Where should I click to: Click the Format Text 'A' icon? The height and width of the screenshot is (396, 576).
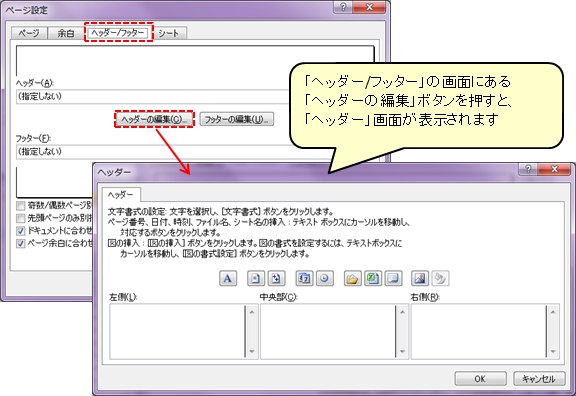pyautogui.click(x=228, y=278)
